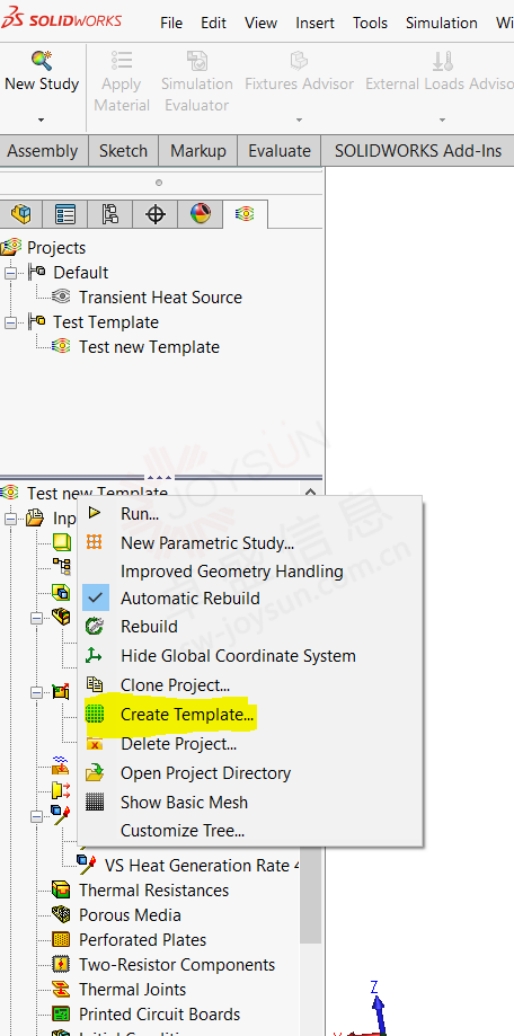Screen dimensions: 514x1036
Task: Open the DimXpertManager crosshair tab
Action: (155, 214)
